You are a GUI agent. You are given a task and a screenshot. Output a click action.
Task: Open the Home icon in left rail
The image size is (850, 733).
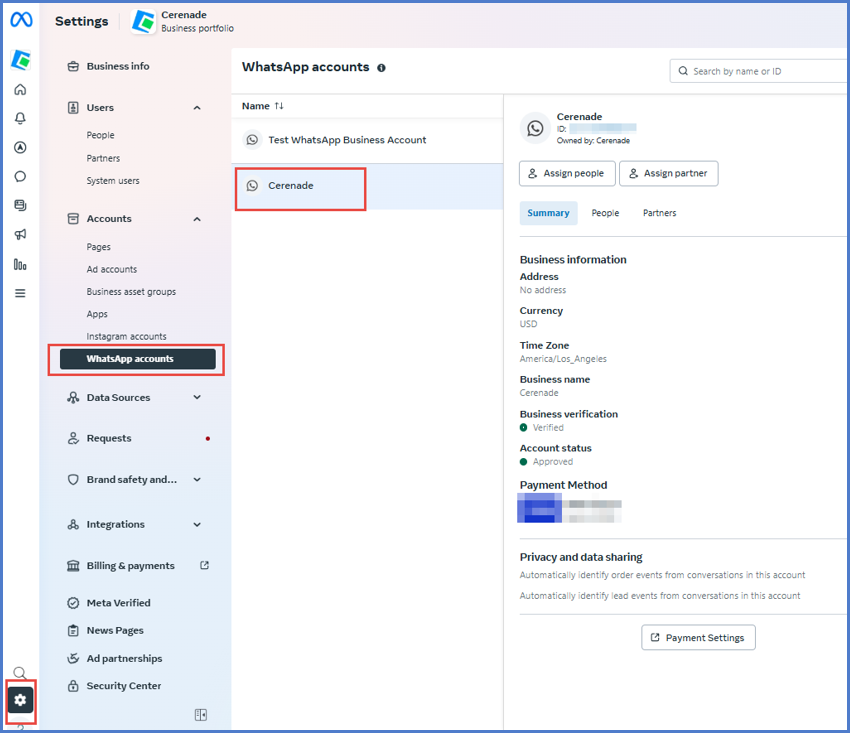pos(20,90)
